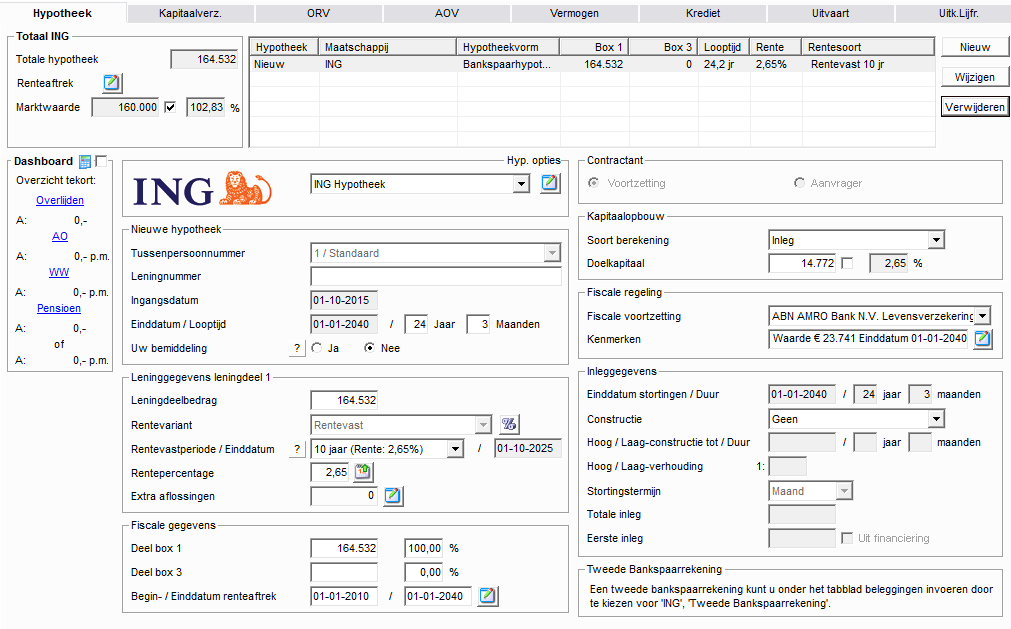Viewport: 1011px width, 629px height.
Task: Select the Nee radio for Uw bemiddeling
Action: [369, 348]
